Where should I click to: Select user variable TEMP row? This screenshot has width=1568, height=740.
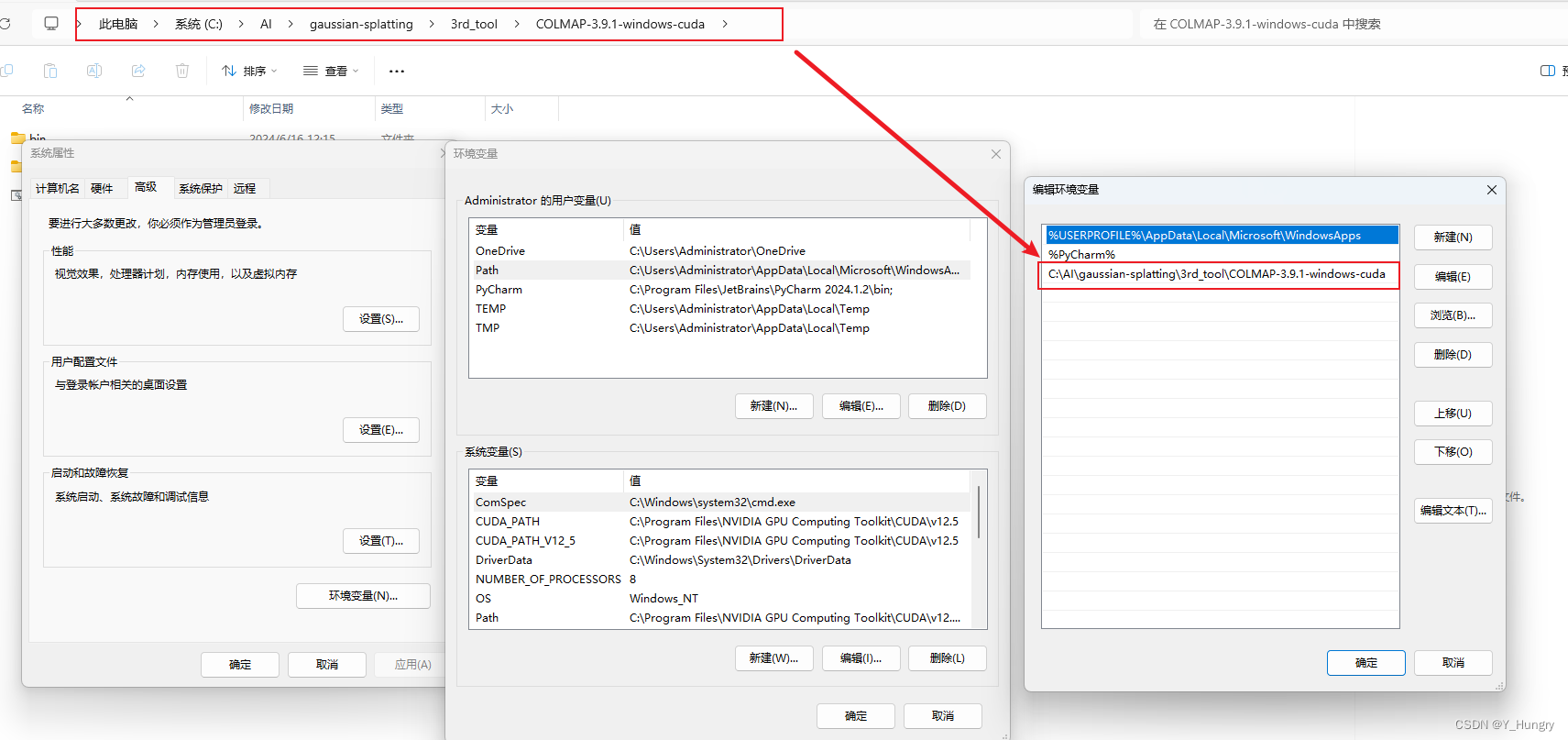[719, 308]
